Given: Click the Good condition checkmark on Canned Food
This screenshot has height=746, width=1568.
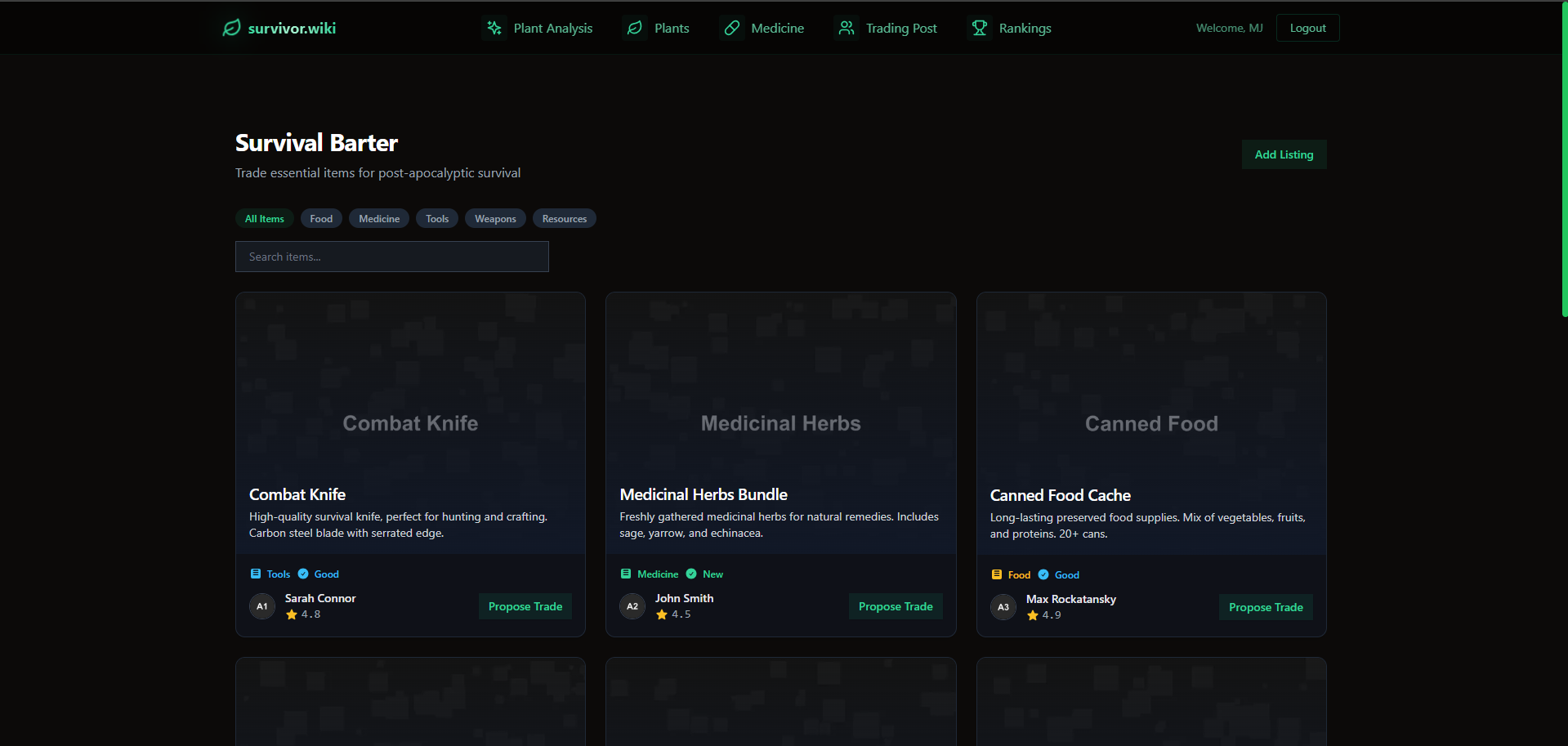Looking at the screenshot, I should tap(1043, 574).
